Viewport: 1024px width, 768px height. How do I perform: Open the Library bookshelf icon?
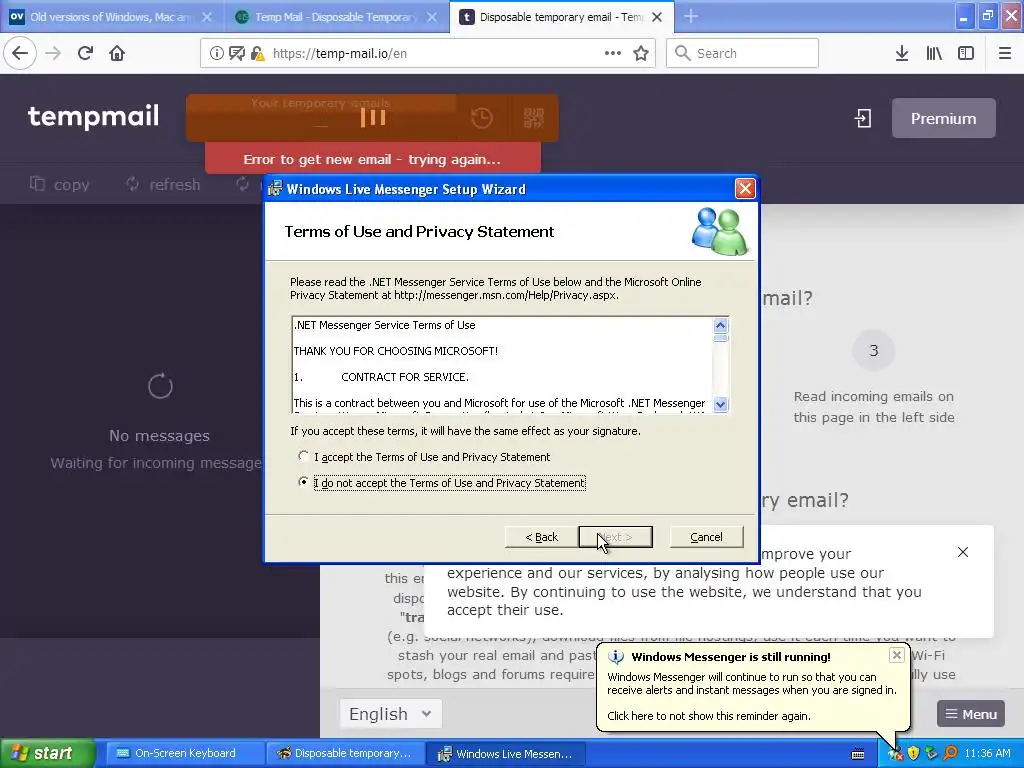tap(934, 54)
